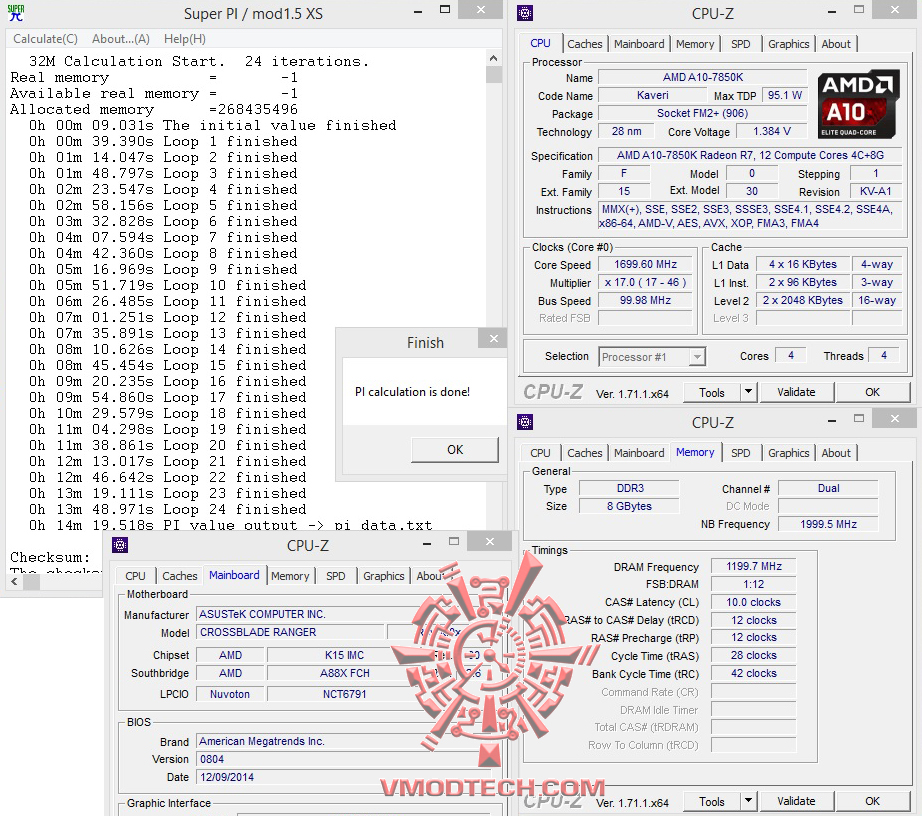
Task: Switch to Caches tab in top CPU-Z window
Action: coord(584,44)
